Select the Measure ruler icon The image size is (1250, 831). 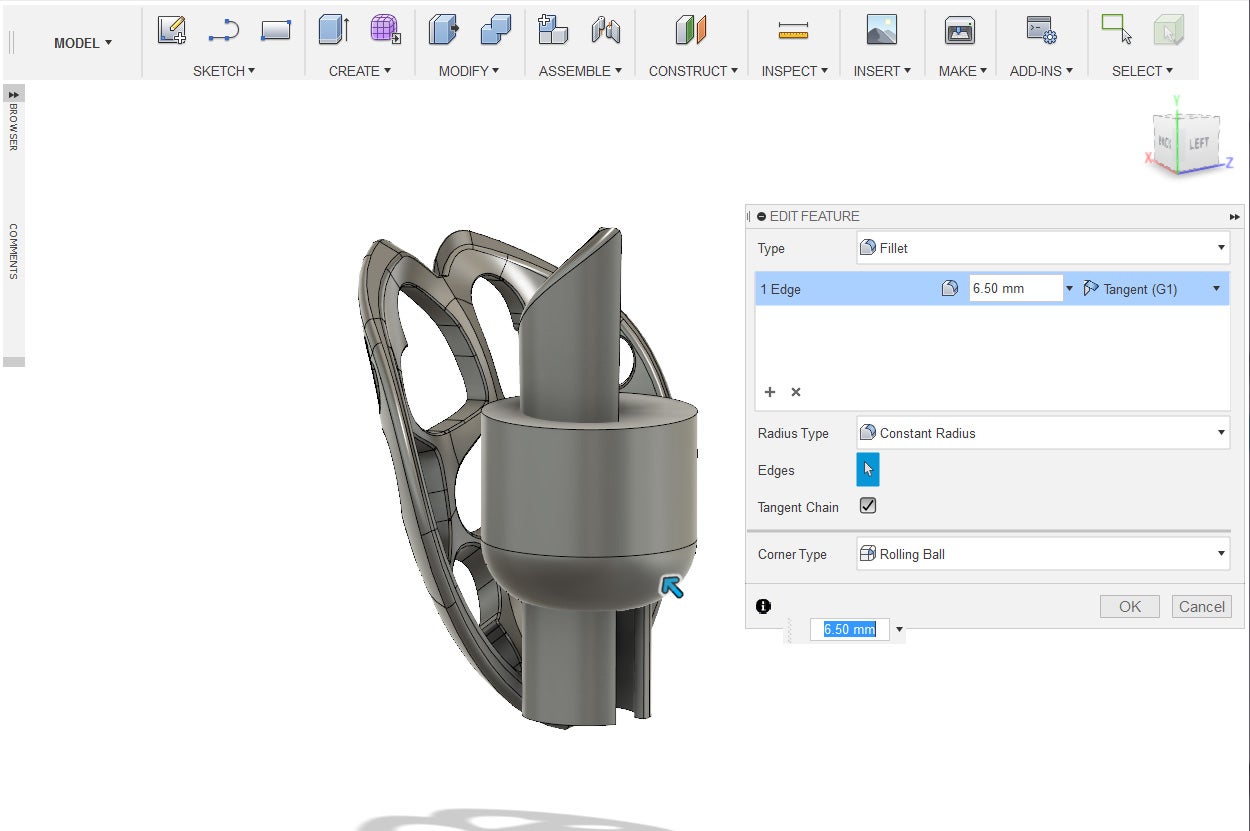[793, 31]
